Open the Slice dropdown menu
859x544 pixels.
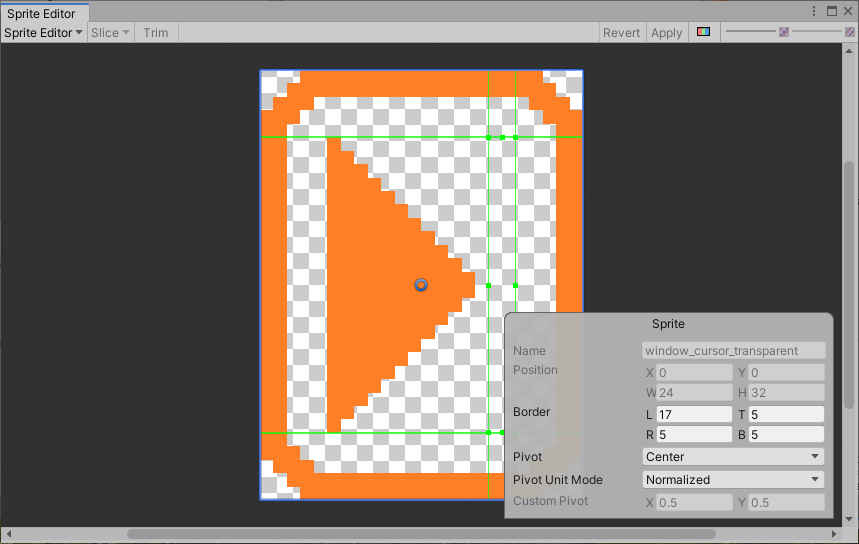tap(110, 33)
